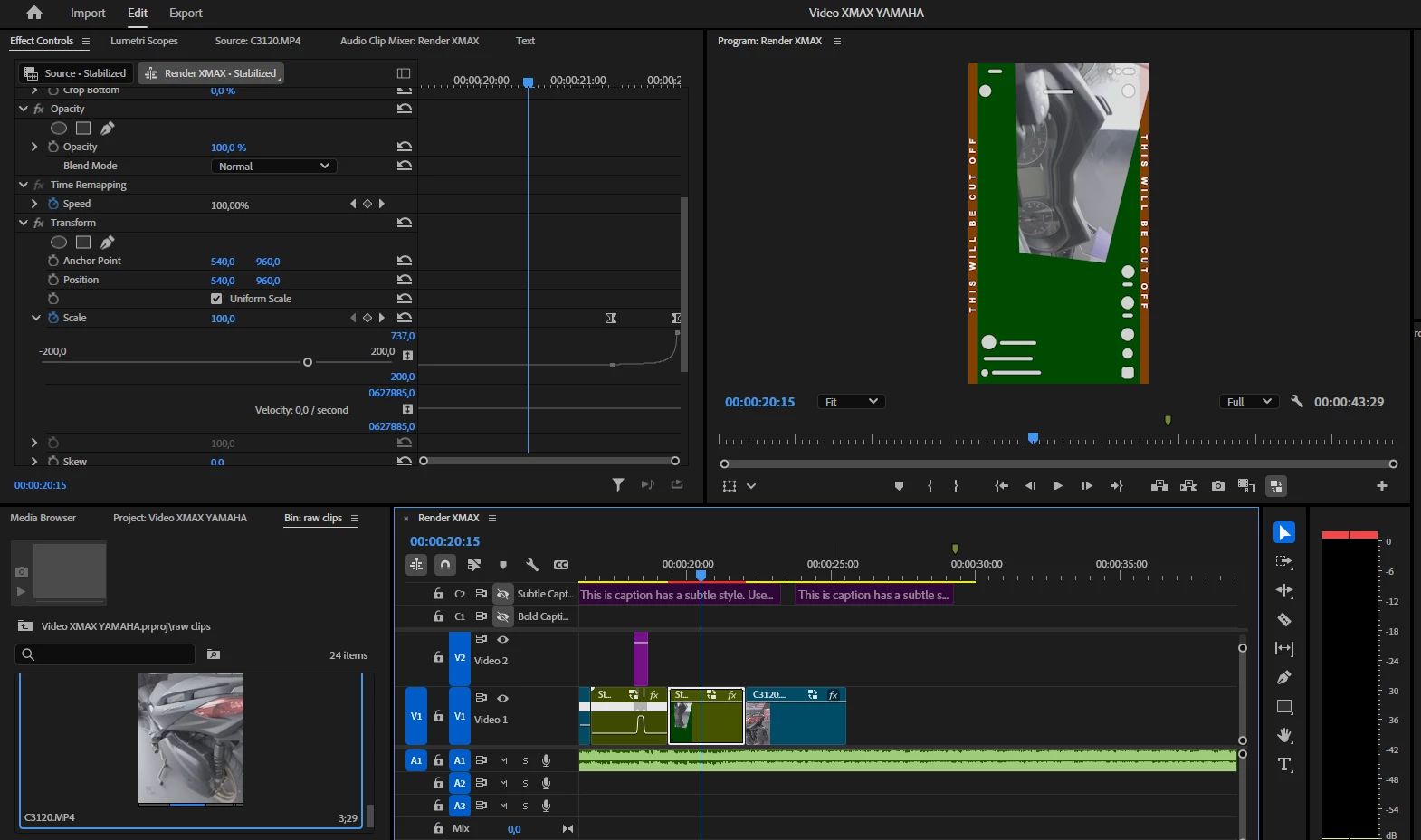Expand the Skew property
The image size is (1421, 840).
click(34, 462)
